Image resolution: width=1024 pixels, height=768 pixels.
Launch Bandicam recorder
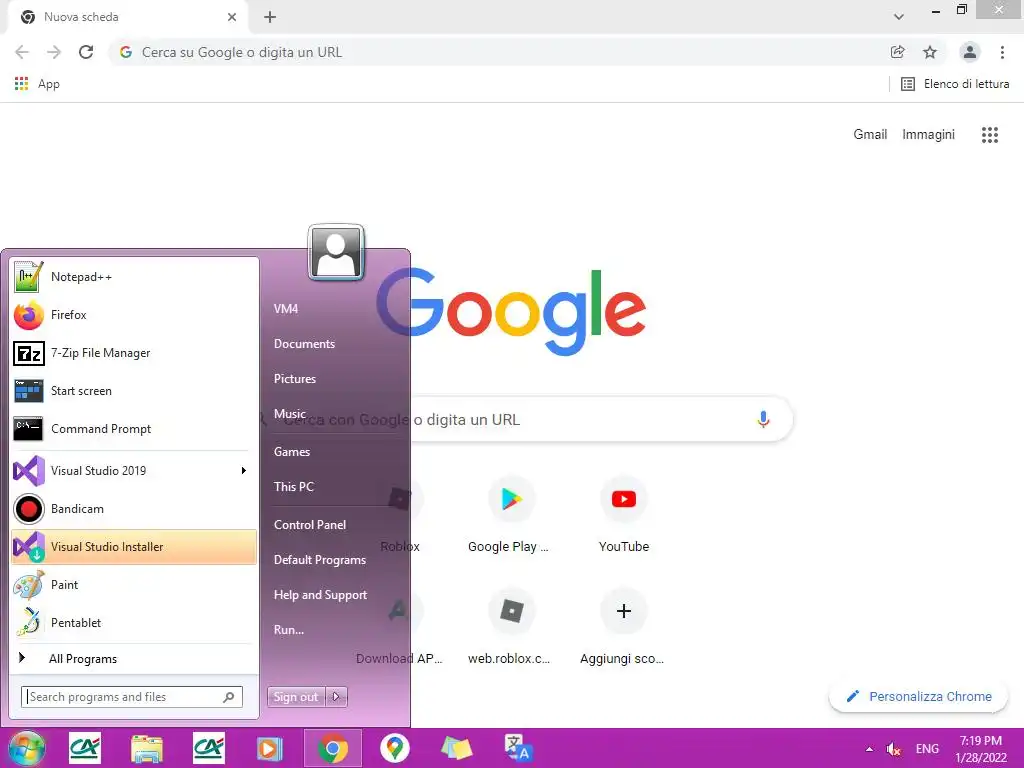tap(134, 509)
